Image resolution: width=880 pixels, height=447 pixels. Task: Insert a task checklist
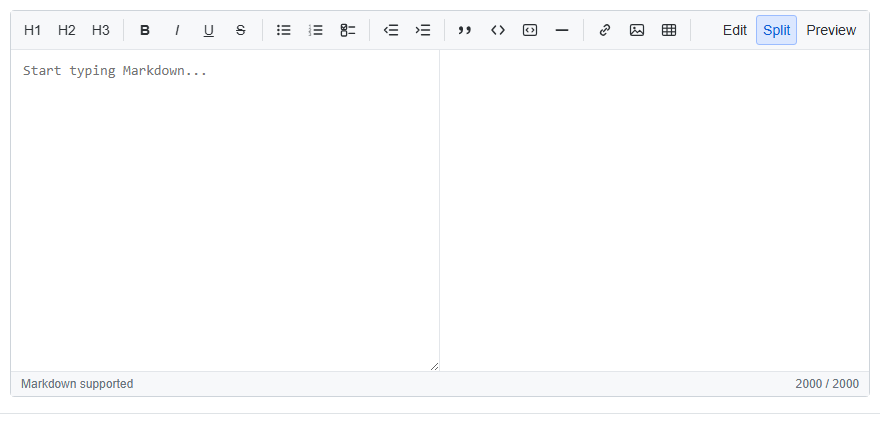348,30
